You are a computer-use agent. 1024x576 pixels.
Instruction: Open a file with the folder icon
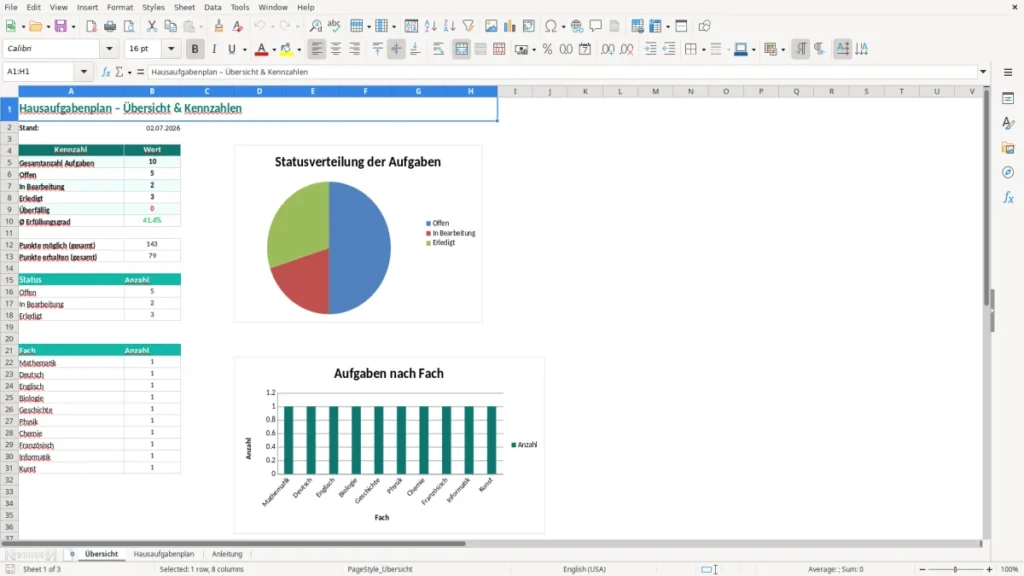(x=35, y=26)
